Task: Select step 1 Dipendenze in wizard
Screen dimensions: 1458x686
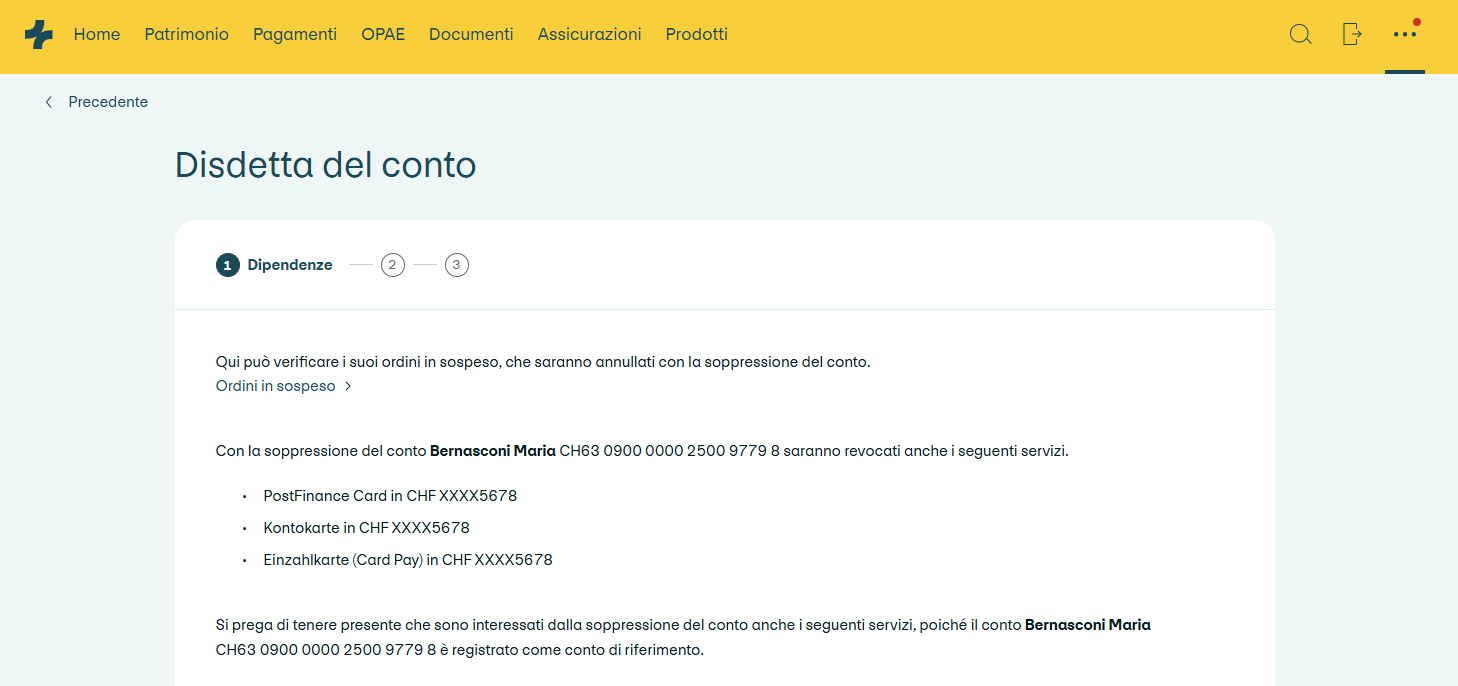Action: [x=274, y=265]
